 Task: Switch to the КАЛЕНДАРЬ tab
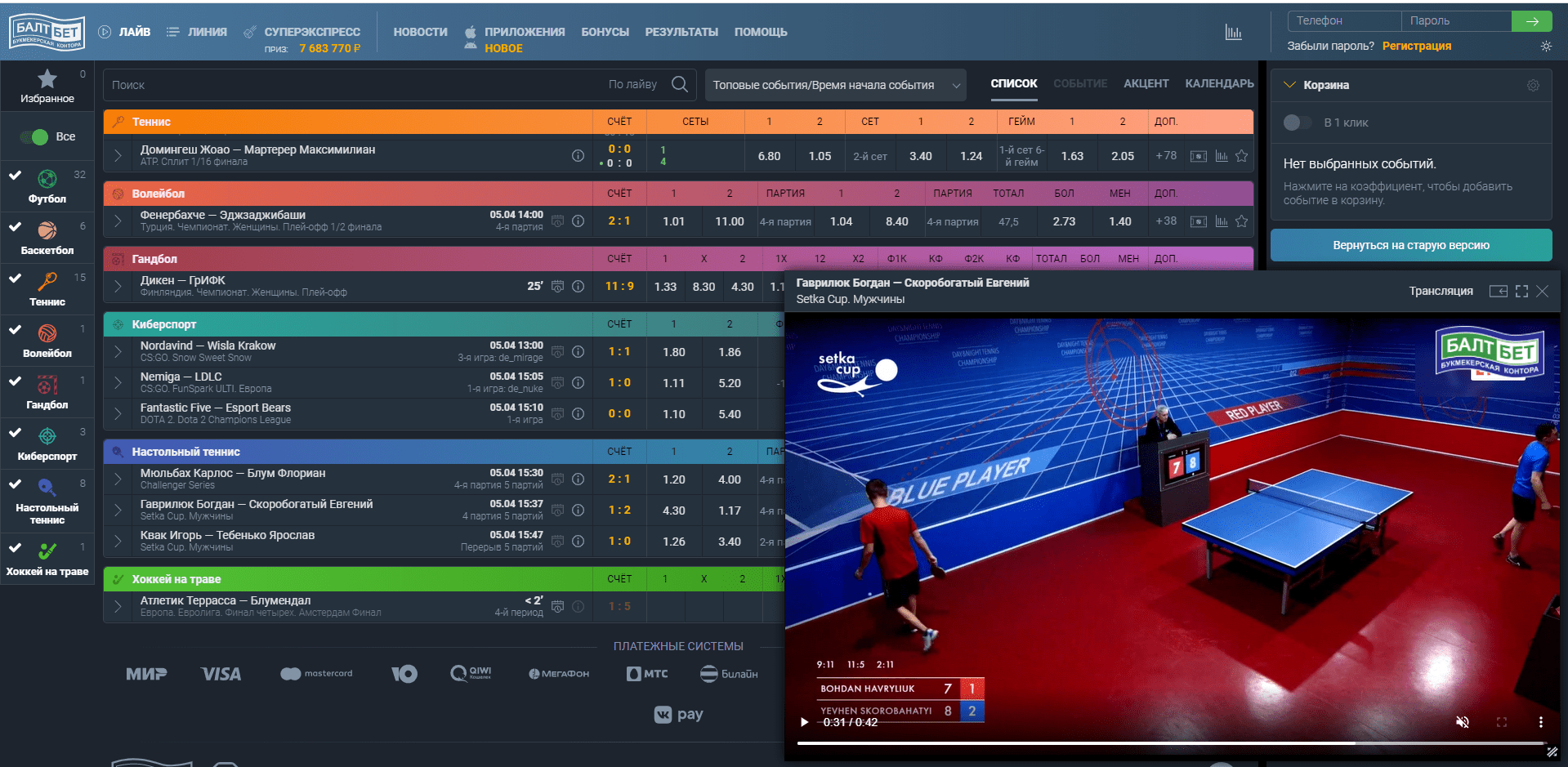pyautogui.click(x=1219, y=83)
